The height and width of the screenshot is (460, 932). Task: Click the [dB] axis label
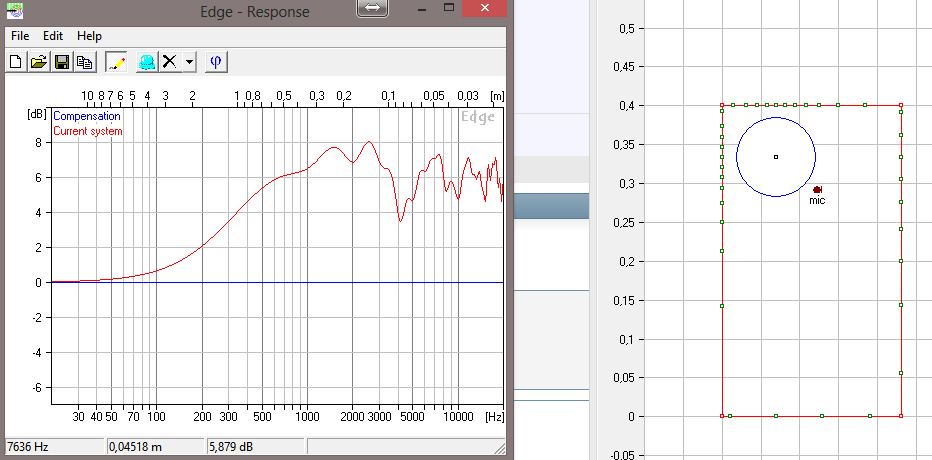37,114
